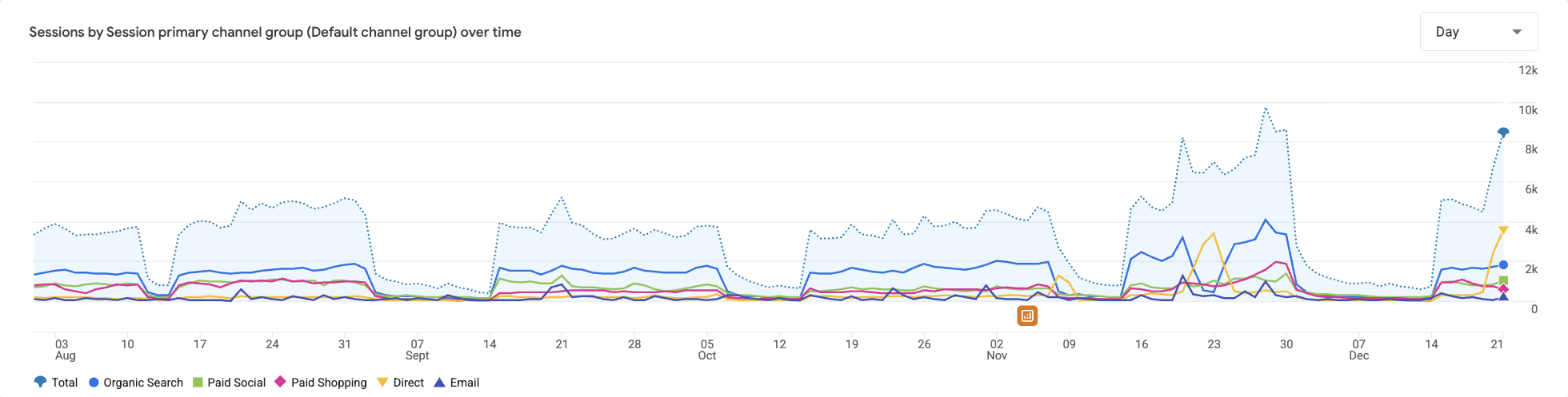Screen dimensions: 1568x397
Task: Toggle the Total series in the legend
Action: (55, 382)
